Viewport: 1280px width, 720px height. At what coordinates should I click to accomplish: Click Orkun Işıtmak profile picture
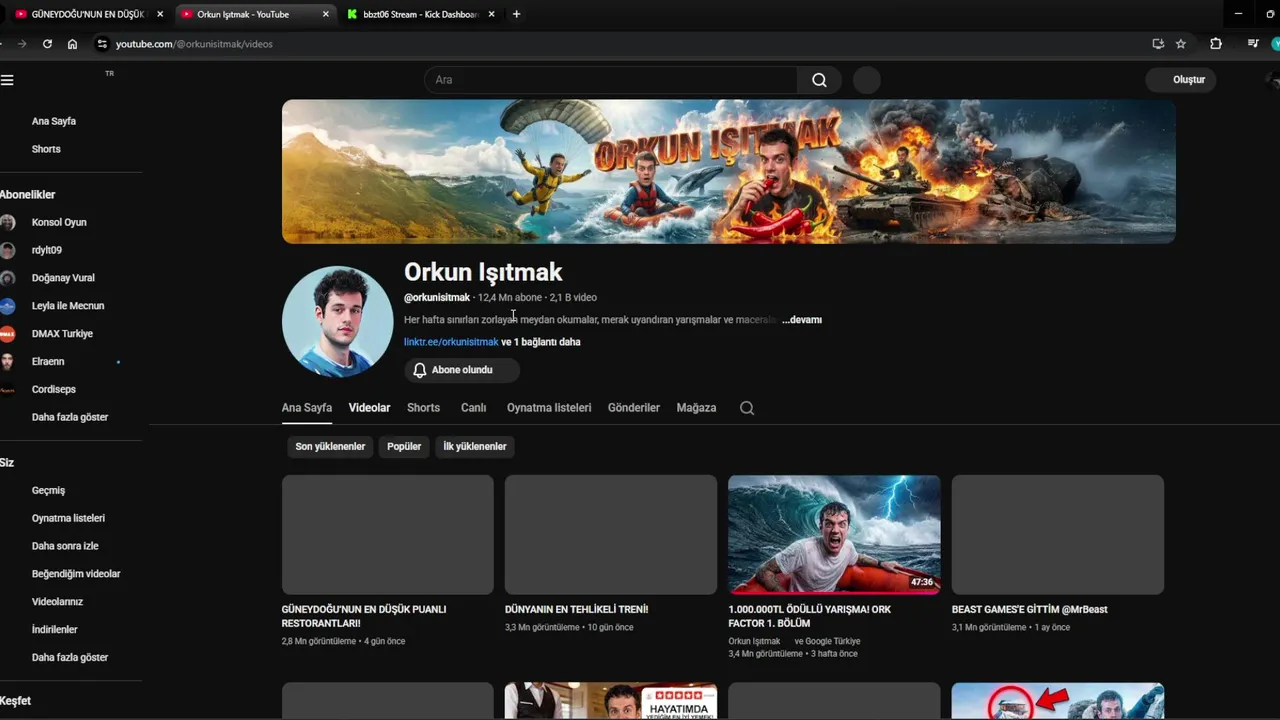point(338,322)
